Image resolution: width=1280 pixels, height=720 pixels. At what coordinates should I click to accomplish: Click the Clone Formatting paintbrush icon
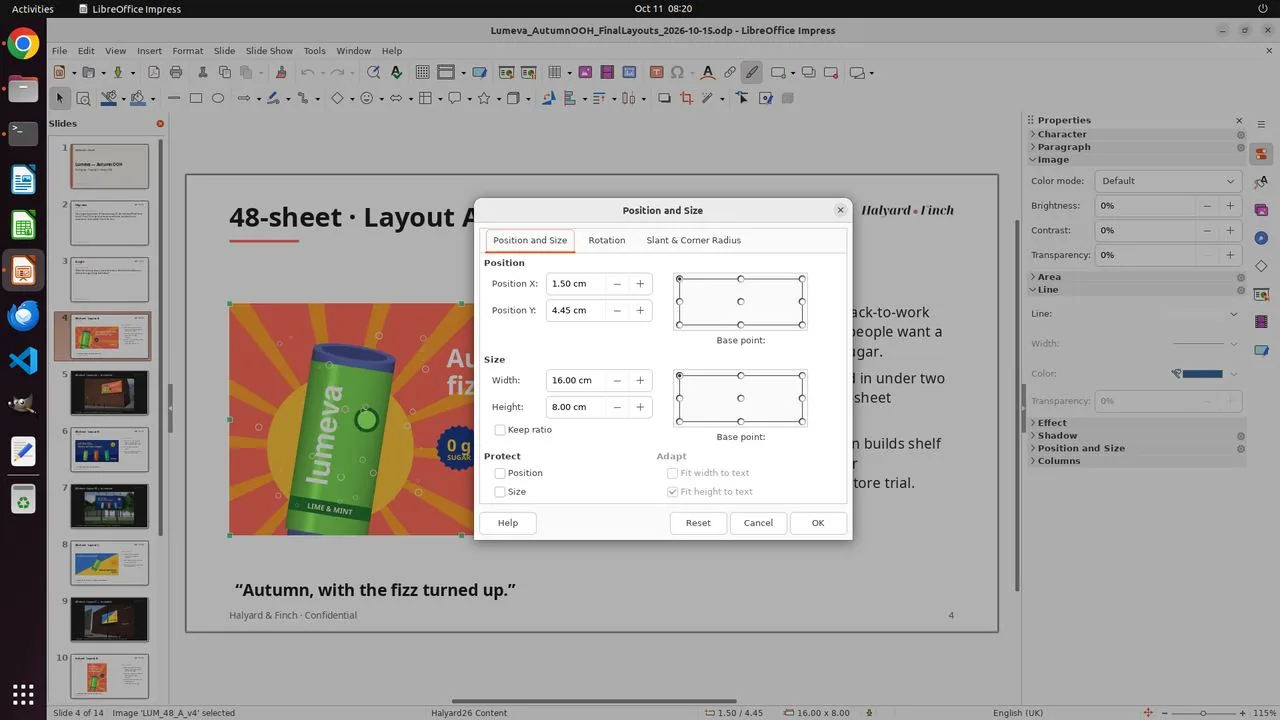click(x=280, y=72)
